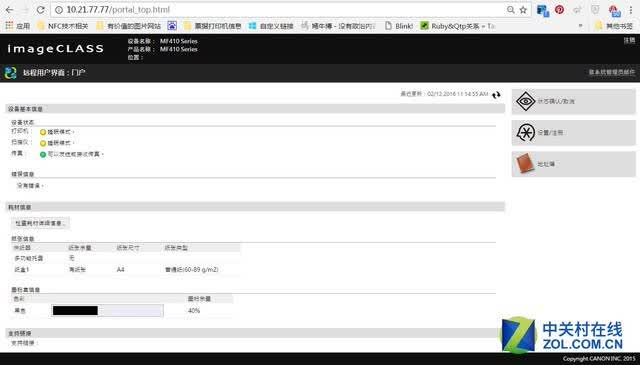Screen dimensions: 640x365
Task: Bookmark this page with the star icon
Action: pyautogui.click(x=523, y=10)
